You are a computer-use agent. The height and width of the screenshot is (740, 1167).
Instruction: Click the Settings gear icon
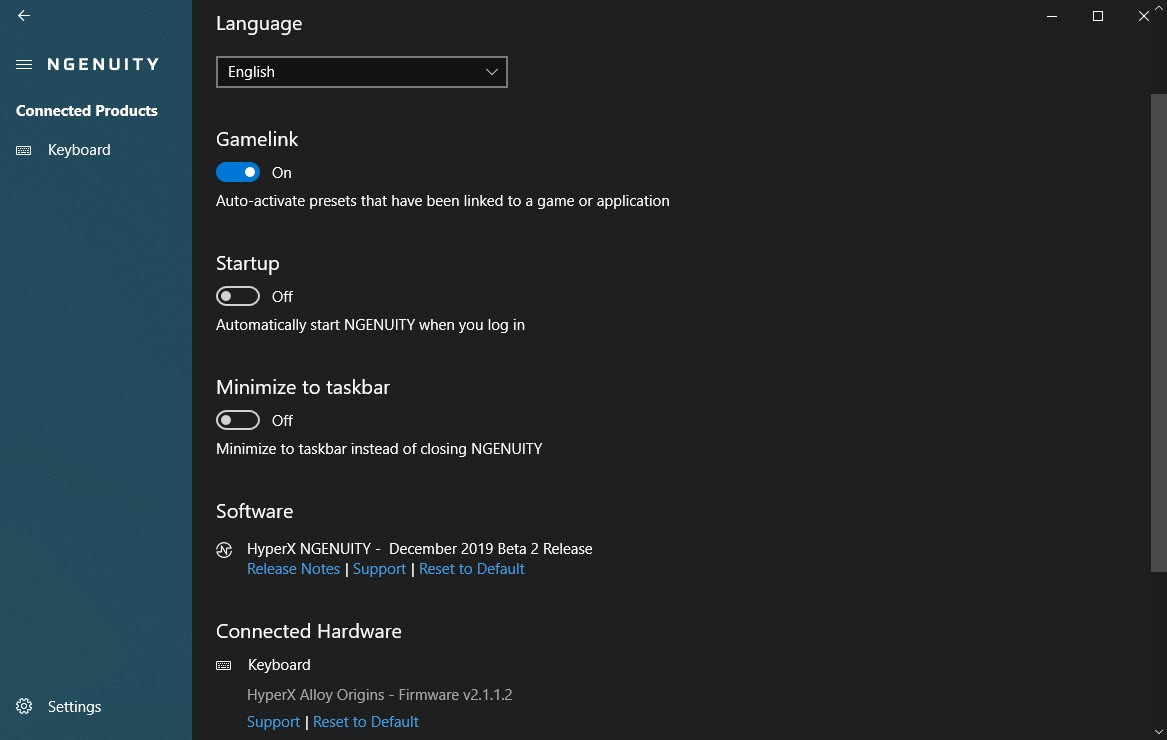[x=24, y=706]
